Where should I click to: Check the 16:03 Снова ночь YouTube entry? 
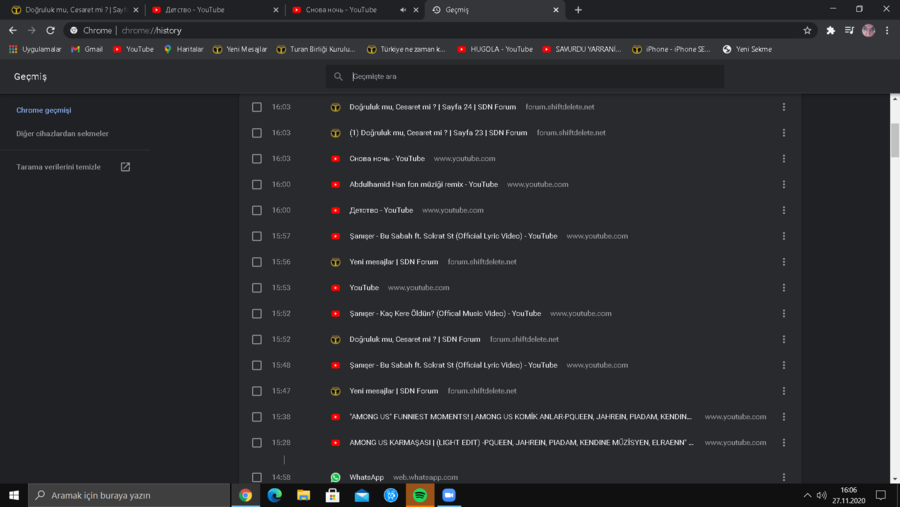point(257,158)
